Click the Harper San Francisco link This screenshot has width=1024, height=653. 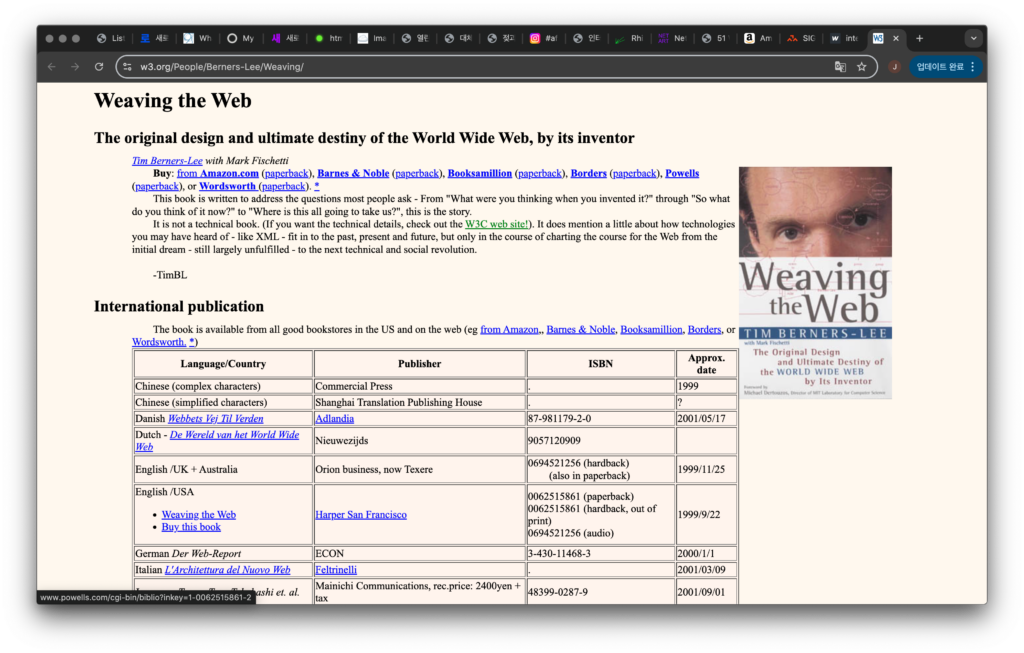tap(360, 515)
